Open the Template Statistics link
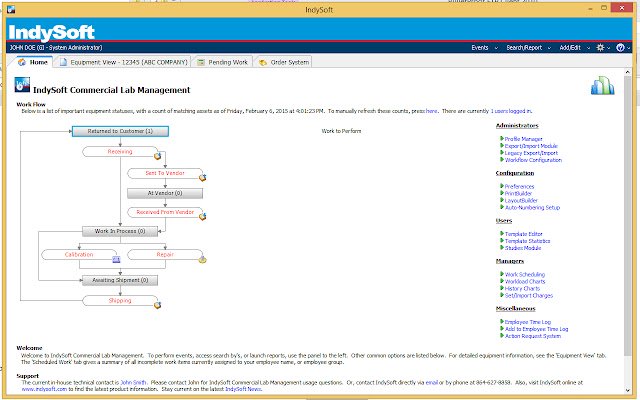The image size is (640, 400). click(527, 241)
